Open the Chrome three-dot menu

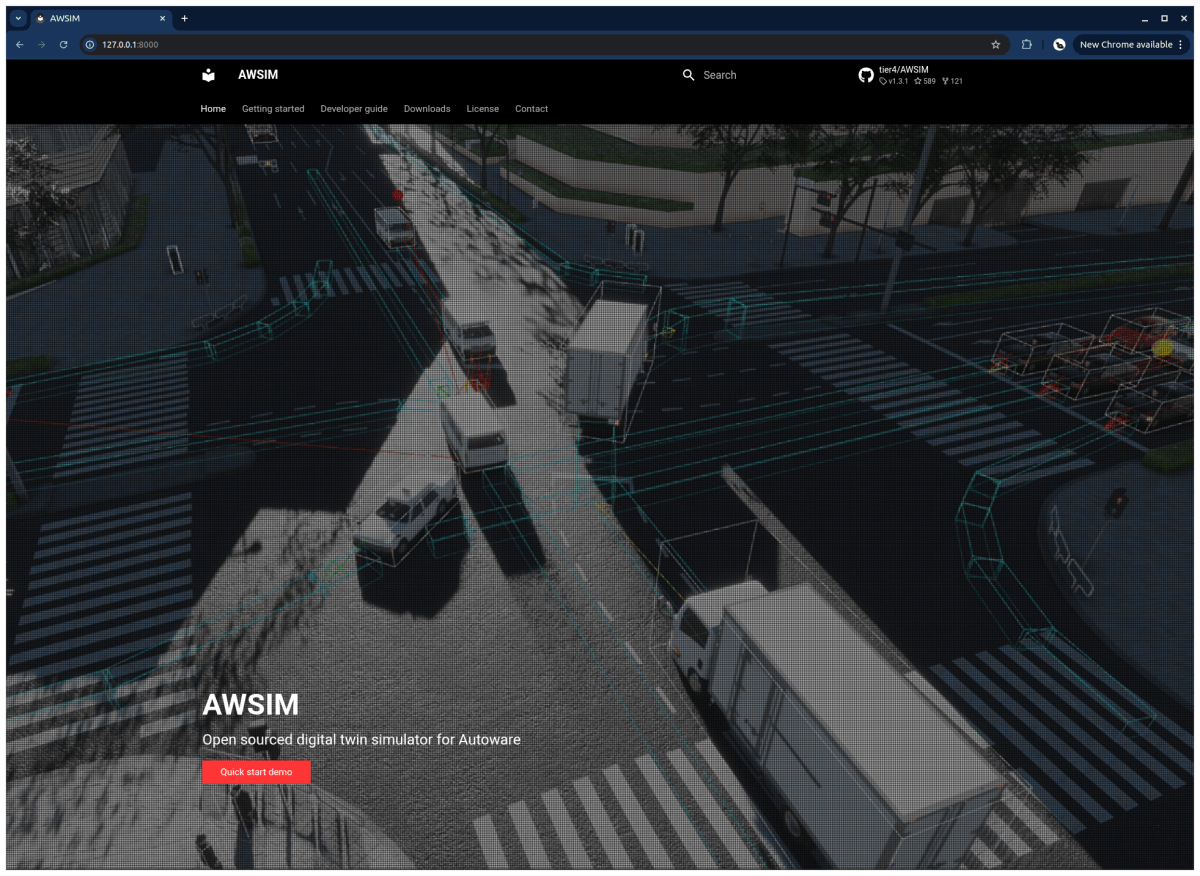[1181, 45]
